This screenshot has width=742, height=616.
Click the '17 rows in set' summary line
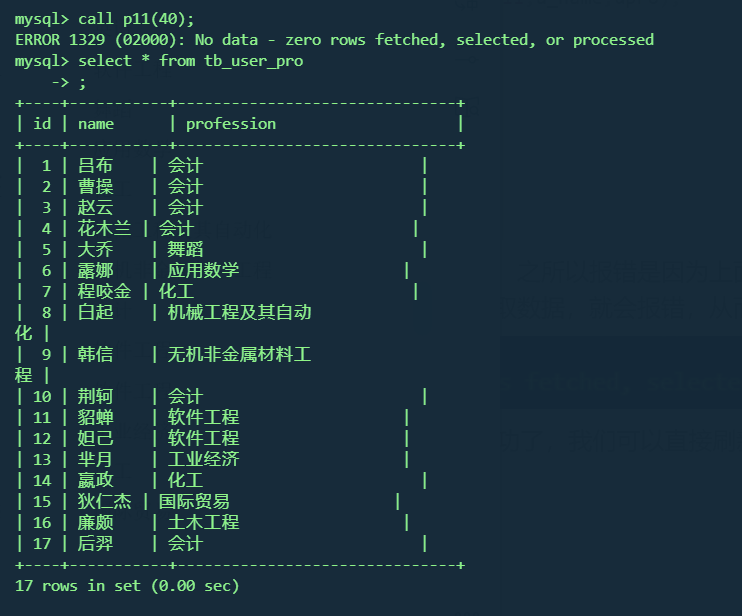pyautogui.click(x=127, y=586)
